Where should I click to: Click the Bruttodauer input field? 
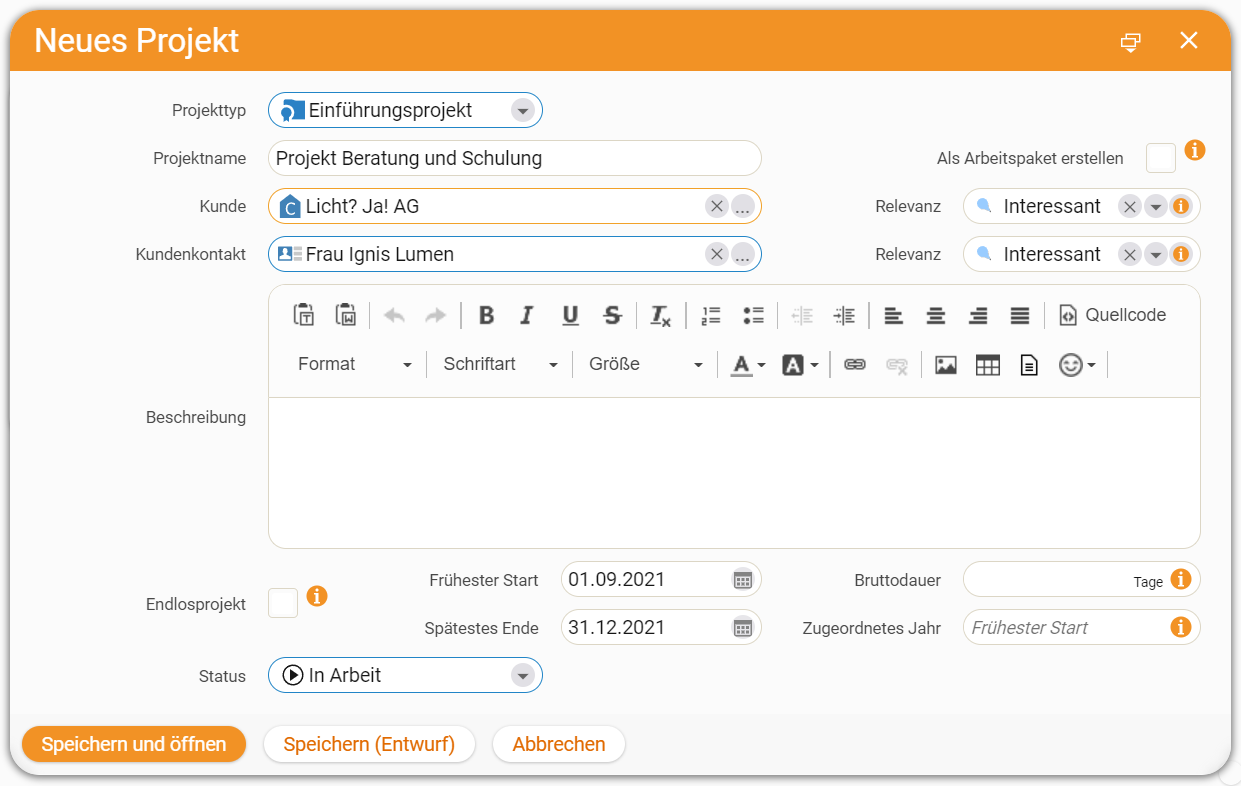1081,579
